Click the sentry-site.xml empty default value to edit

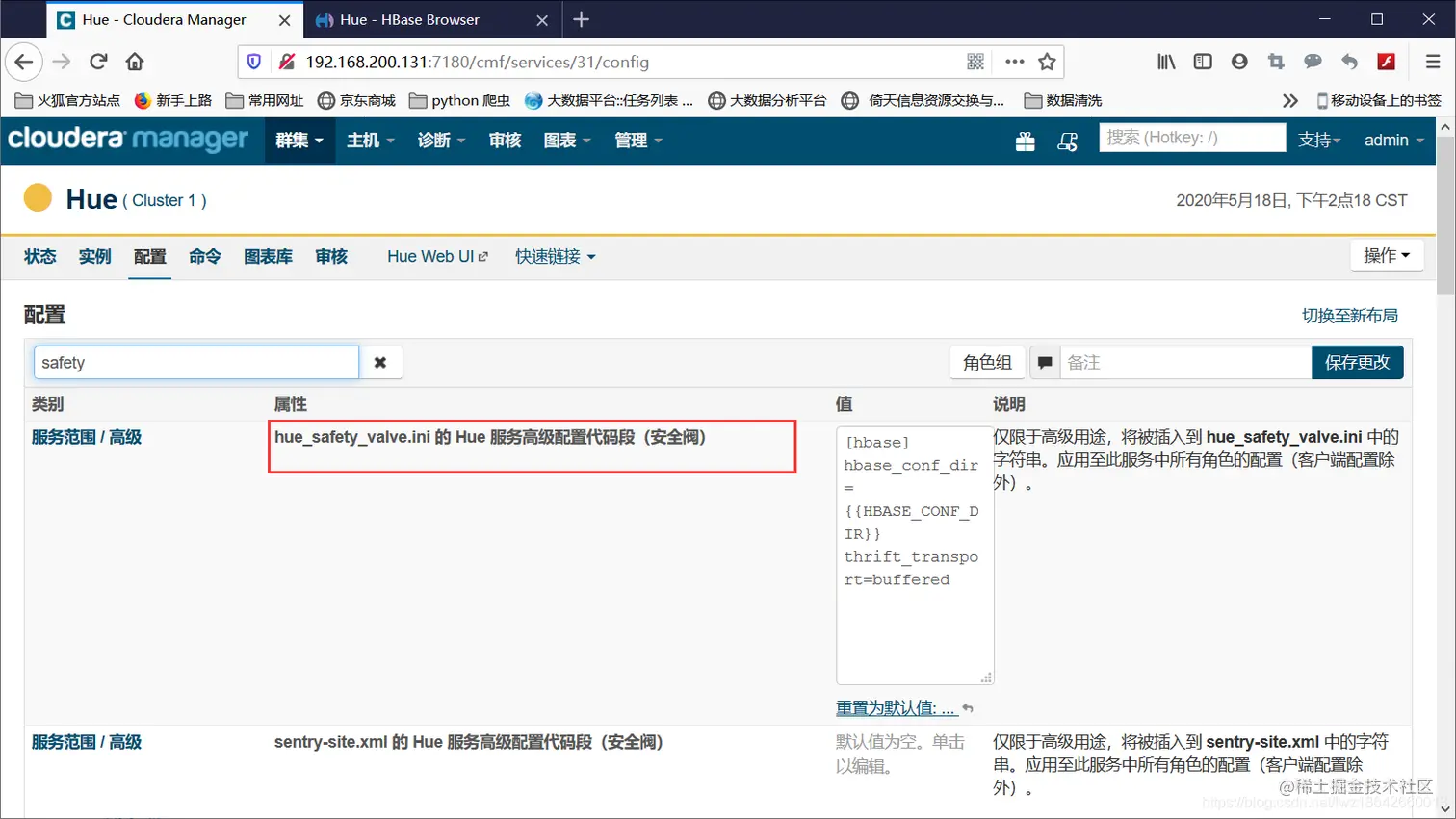(899, 755)
